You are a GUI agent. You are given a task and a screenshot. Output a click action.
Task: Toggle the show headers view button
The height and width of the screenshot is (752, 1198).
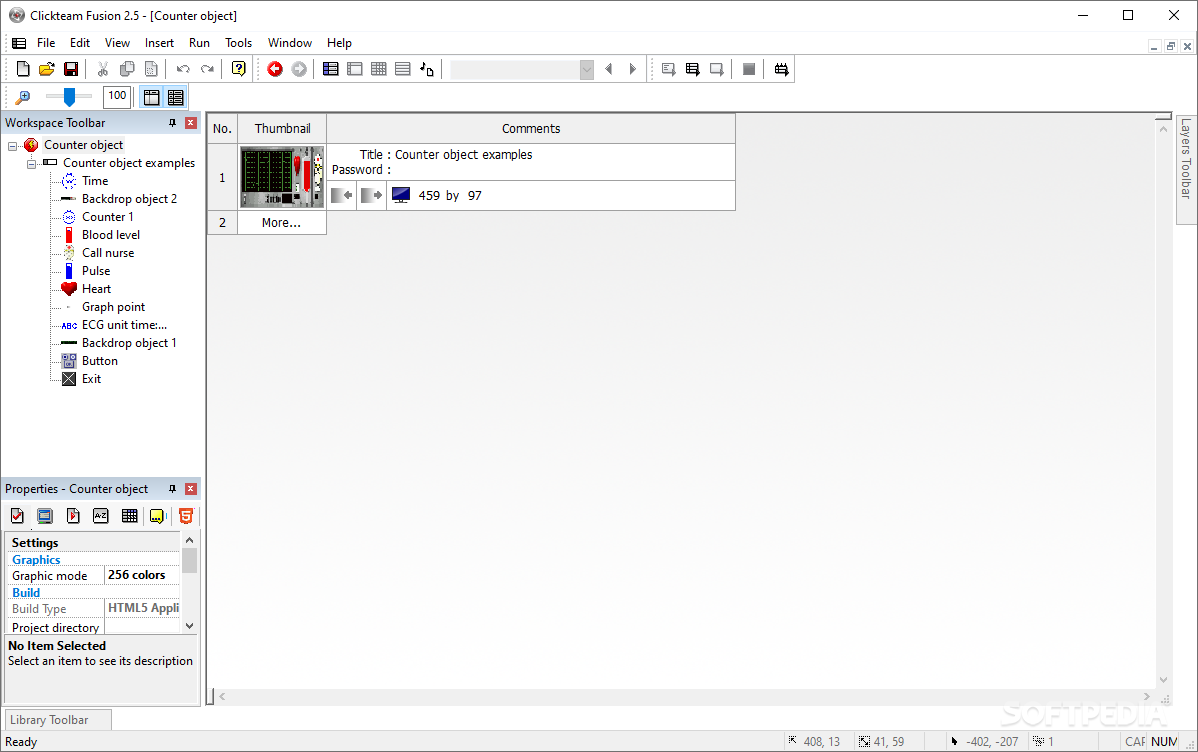(151, 97)
